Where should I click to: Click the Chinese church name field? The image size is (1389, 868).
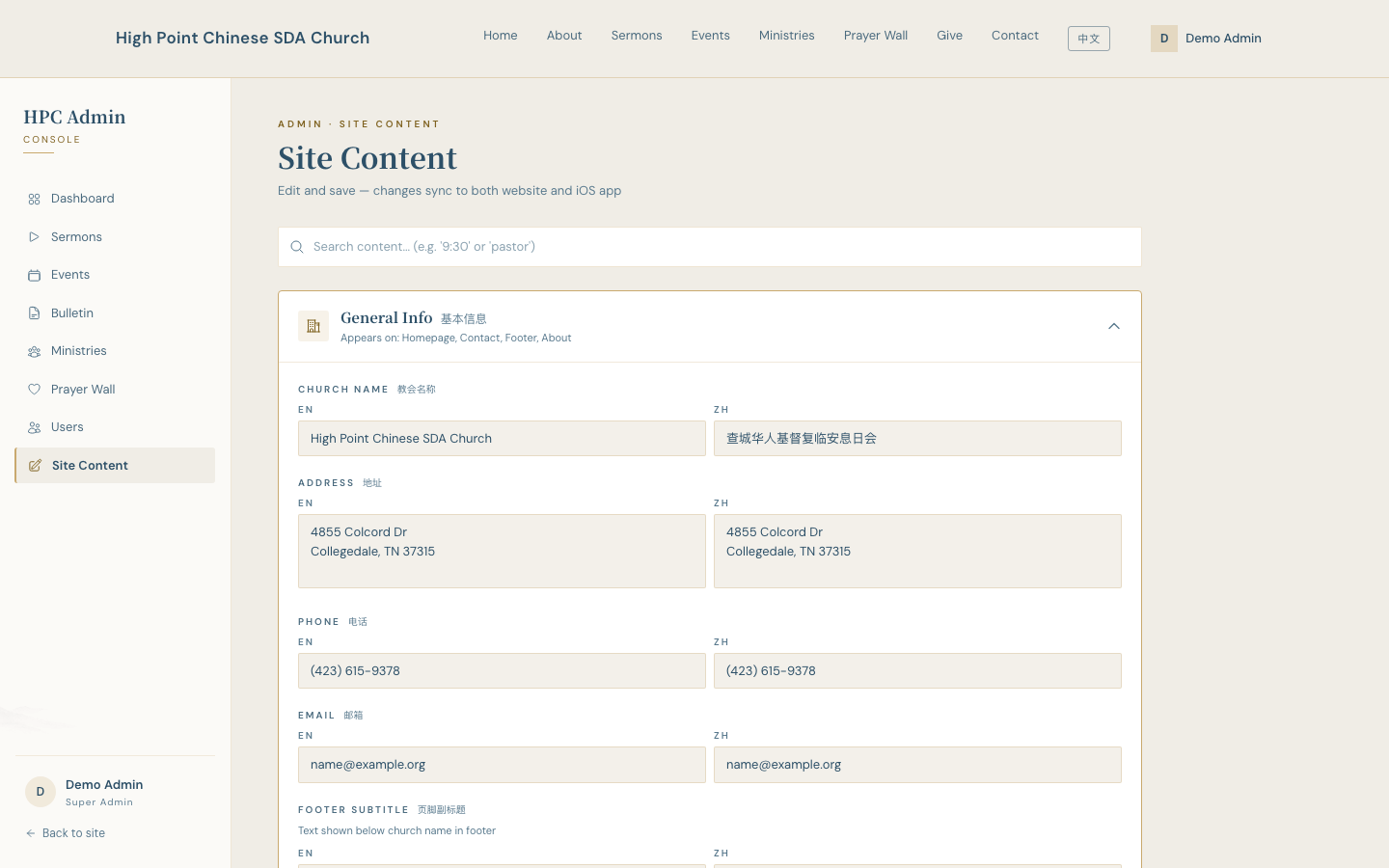(x=917, y=439)
